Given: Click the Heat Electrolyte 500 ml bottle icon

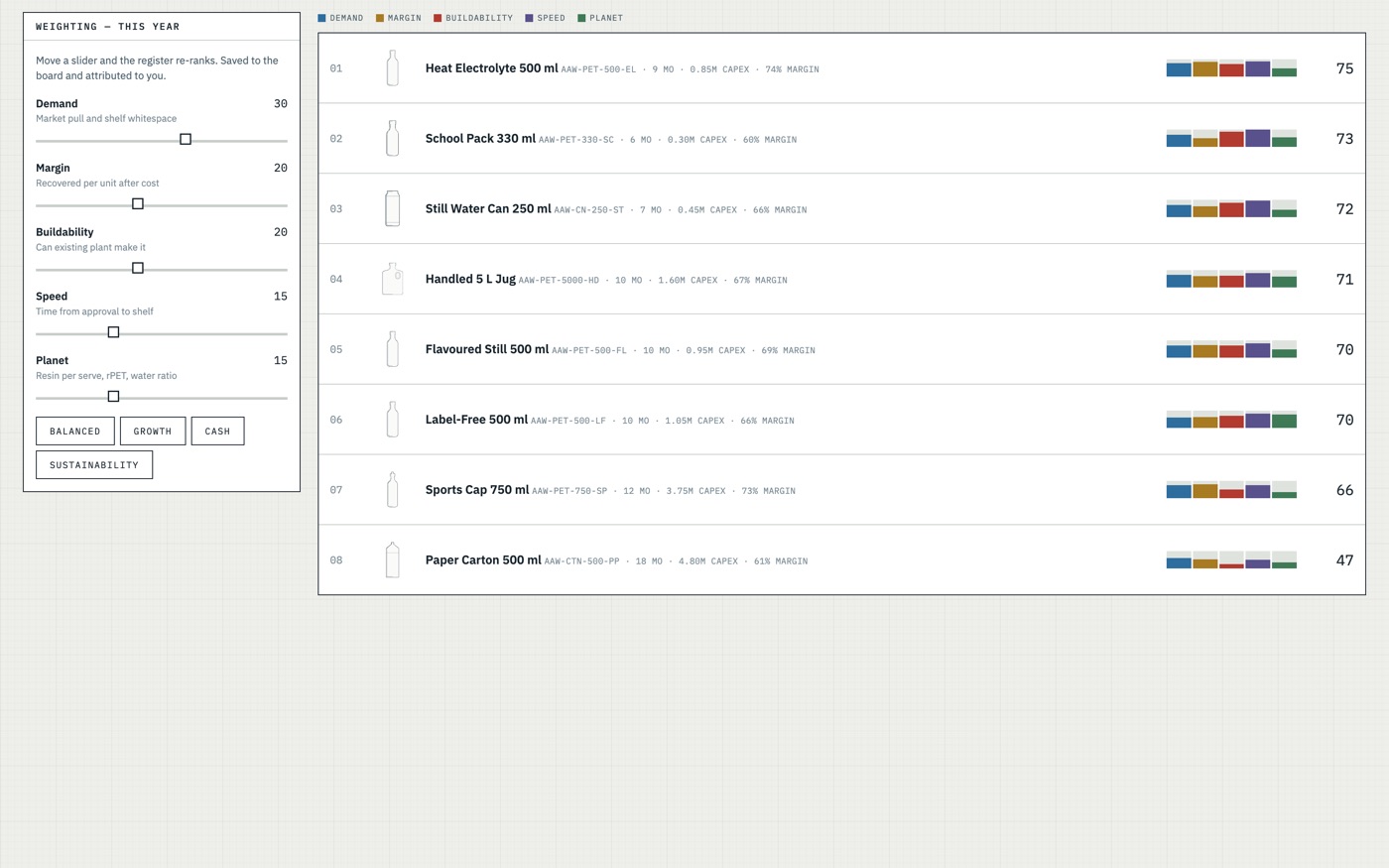Looking at the screenshot, I should [x=393, y=68].
